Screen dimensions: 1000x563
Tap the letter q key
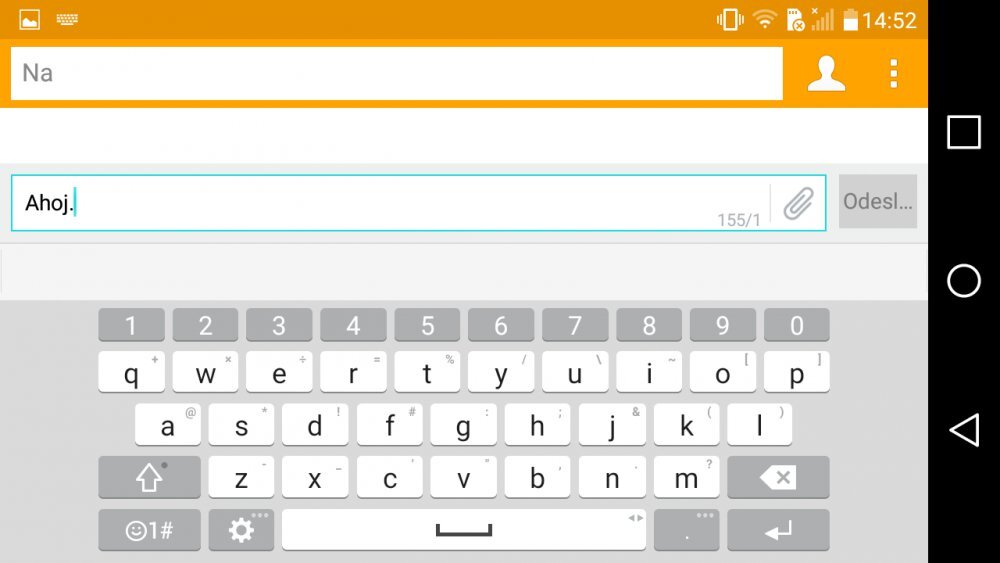[x=131, y=372]
